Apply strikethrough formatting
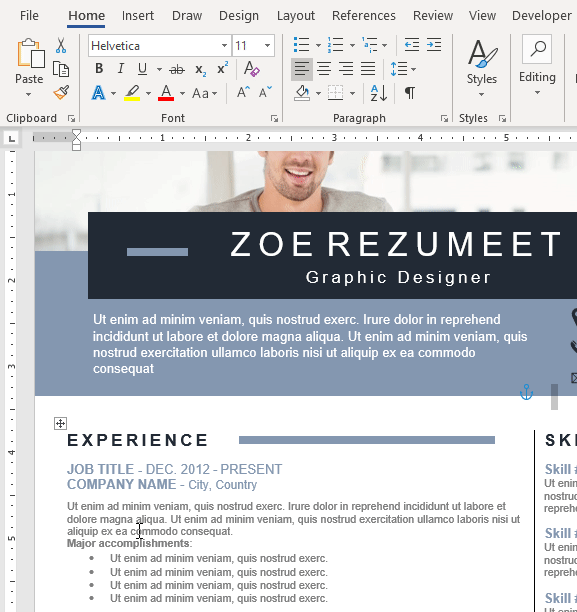 coord(177,69)
